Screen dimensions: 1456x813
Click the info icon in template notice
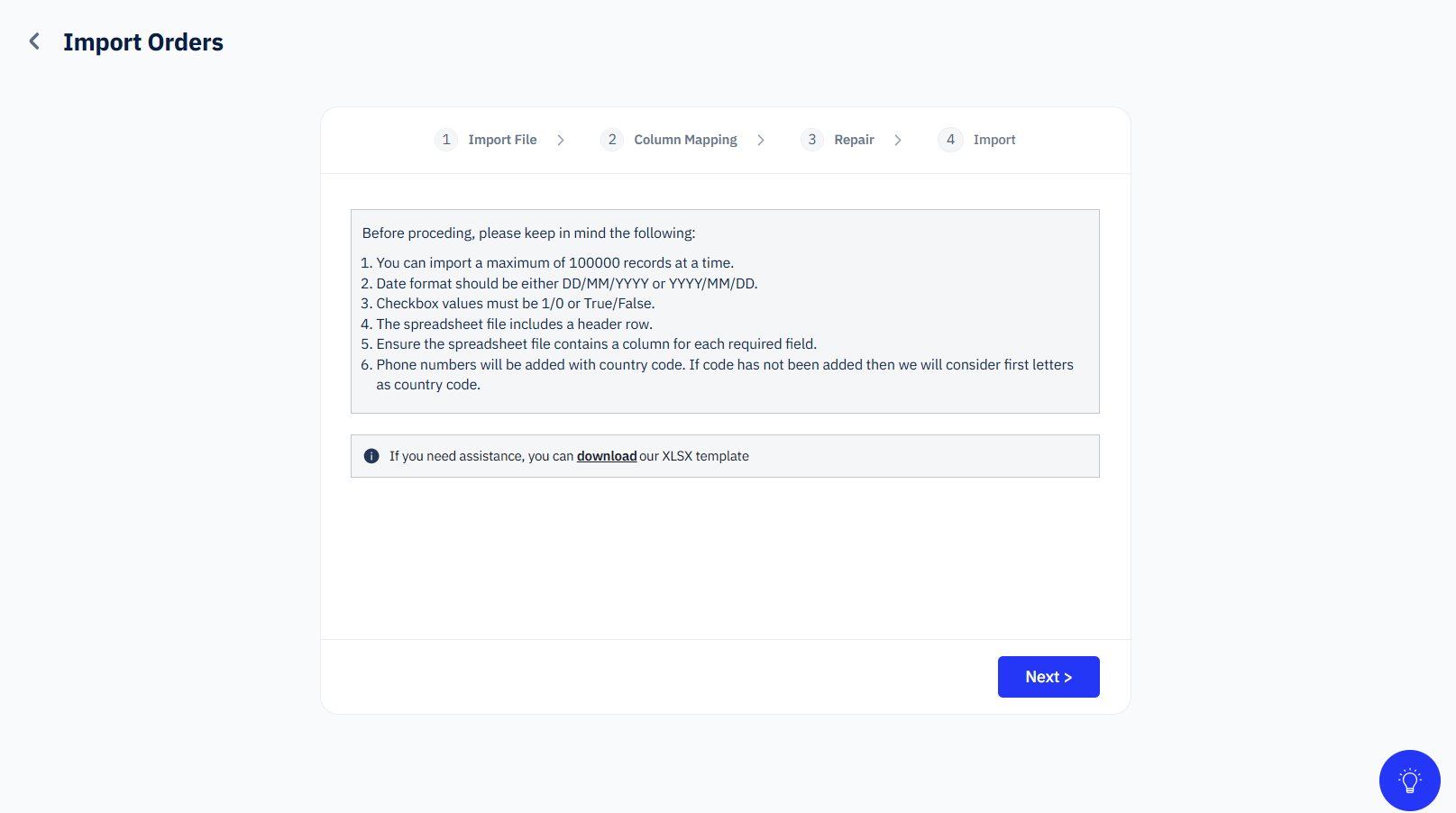click(371, 456)
